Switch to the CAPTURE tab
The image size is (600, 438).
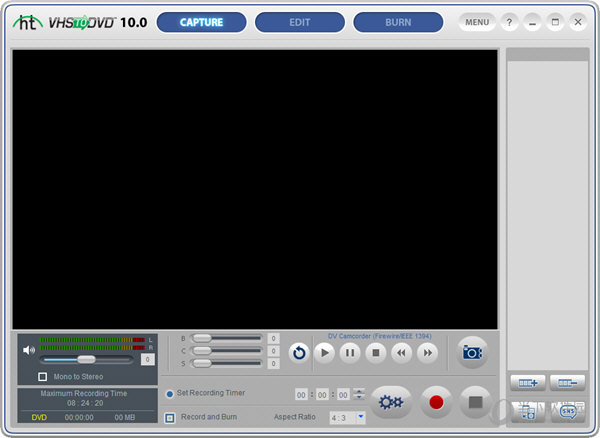pyautogui.click(x=201, y=22)
